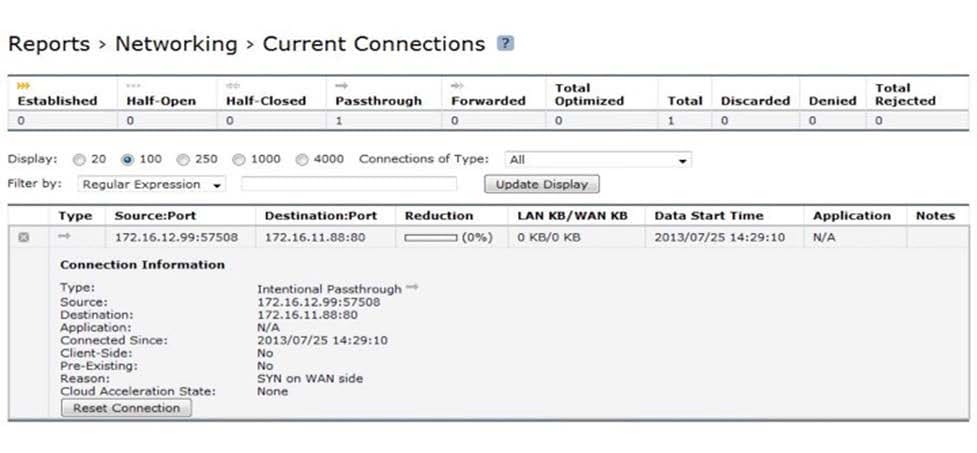Image resolution: width=977 pixels, height=453 pixels.
Task: Select the 4000 display radio button
Action: point(302,160)
